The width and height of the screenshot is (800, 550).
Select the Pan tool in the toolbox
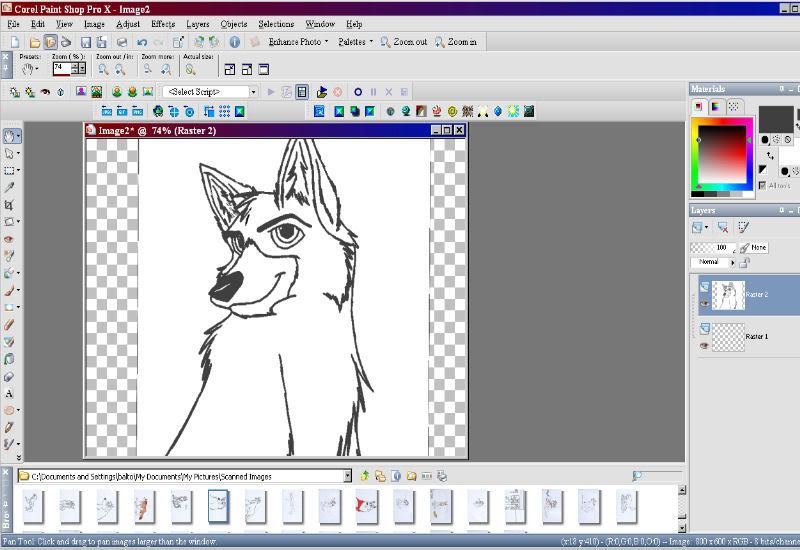(10, 136)
